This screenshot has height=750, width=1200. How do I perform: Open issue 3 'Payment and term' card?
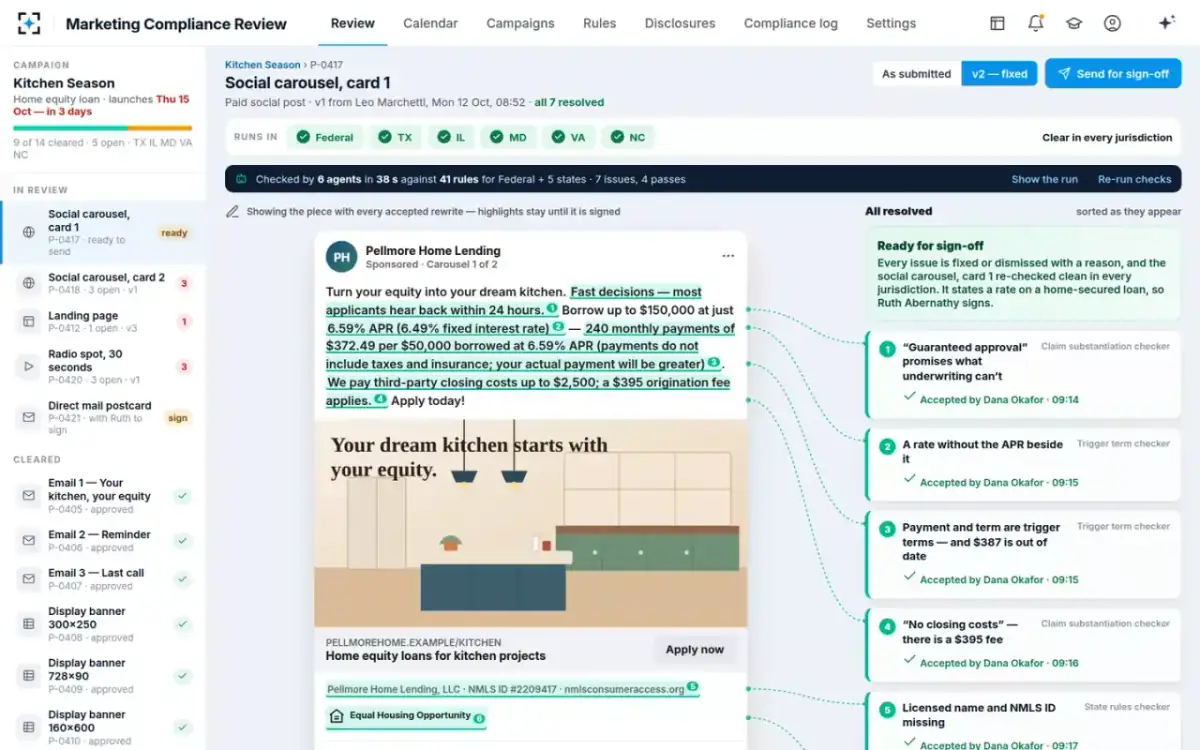1023,554
